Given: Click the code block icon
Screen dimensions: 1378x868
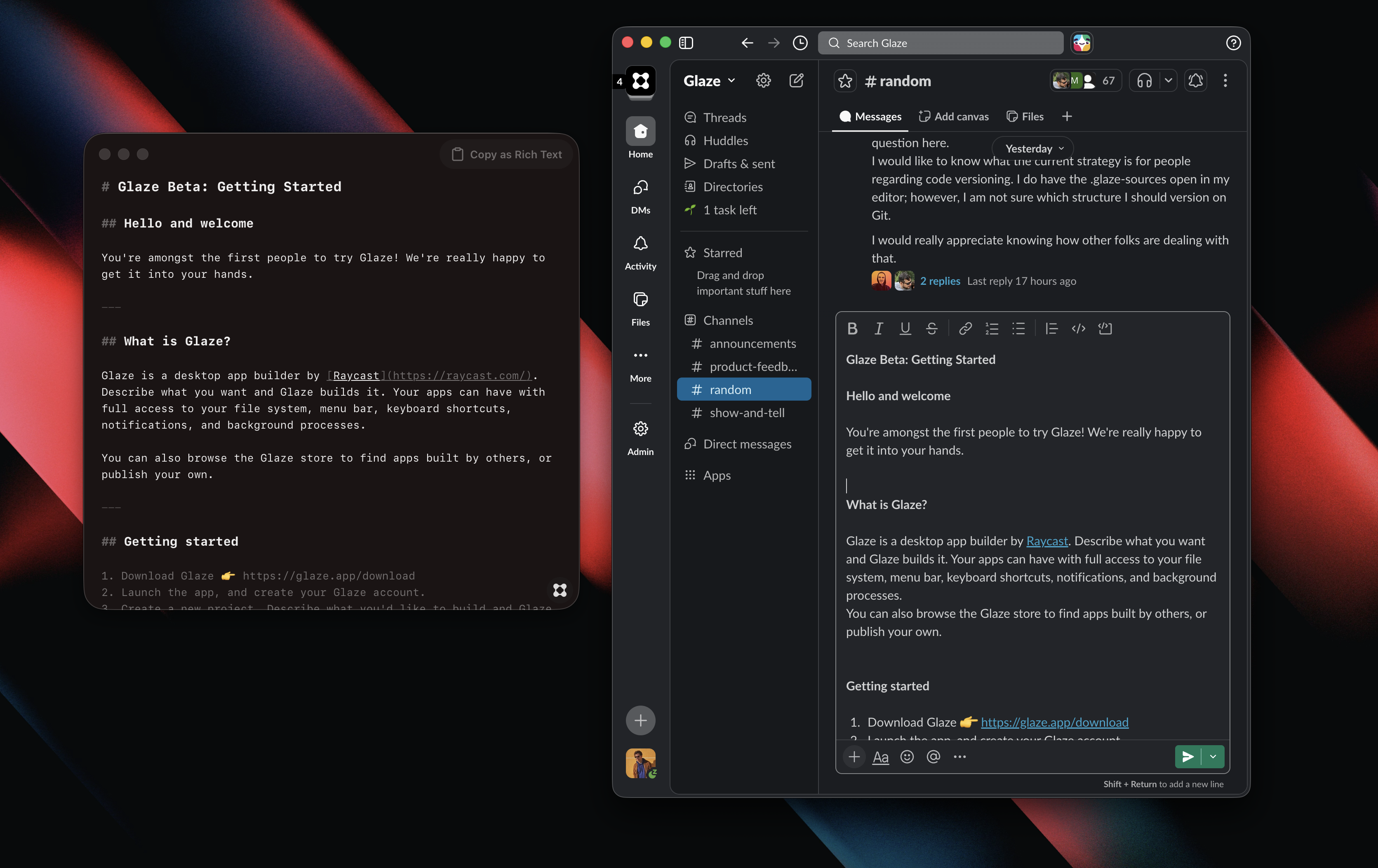Looking at the screenshot, I should pyautogui.click(x=1105, y=328).
